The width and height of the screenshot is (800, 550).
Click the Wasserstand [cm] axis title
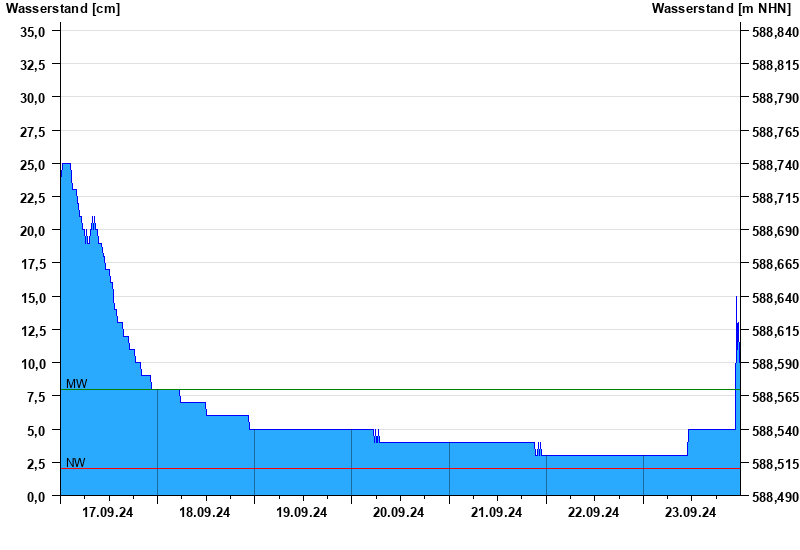pos(63,8)
